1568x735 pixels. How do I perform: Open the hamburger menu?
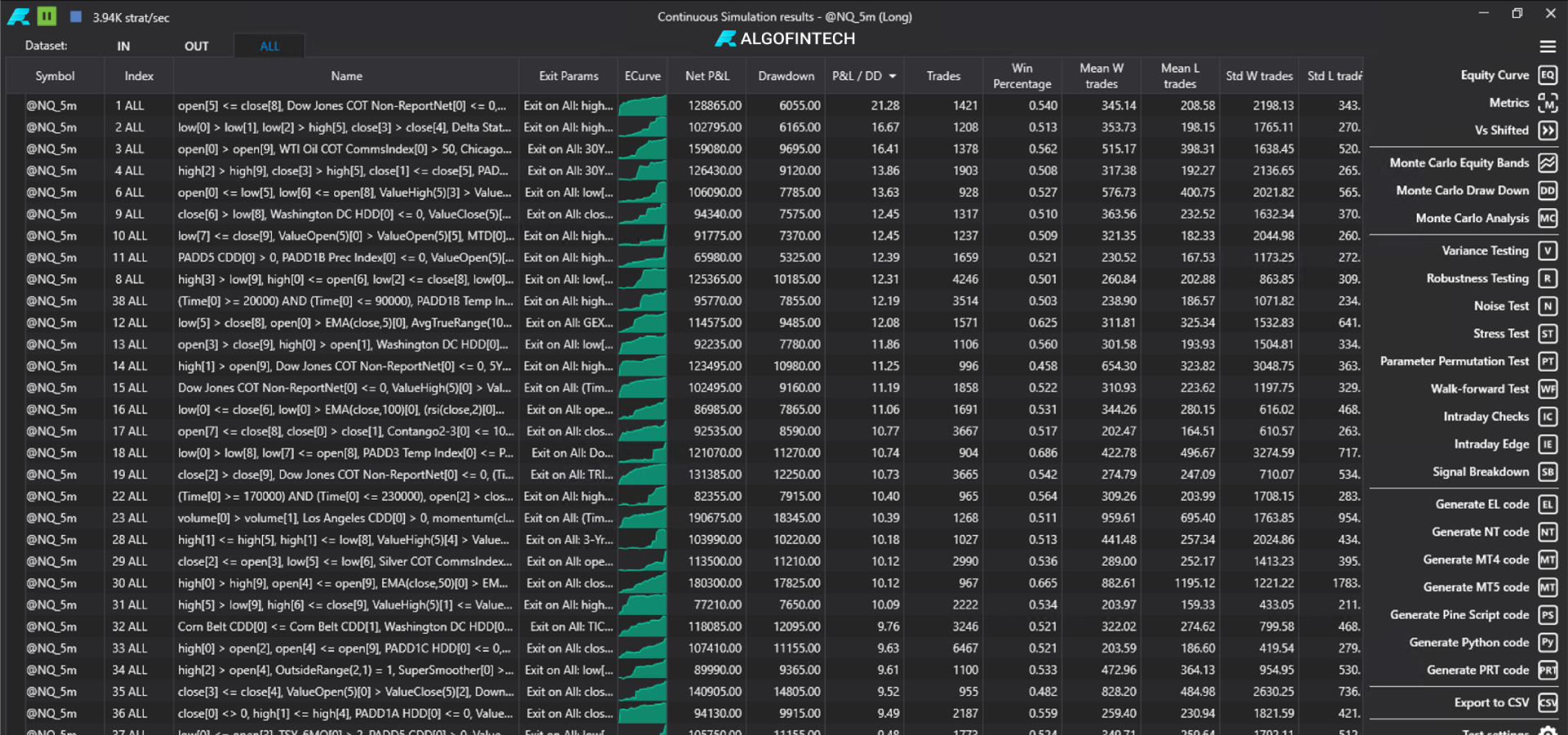(1548, 46)
